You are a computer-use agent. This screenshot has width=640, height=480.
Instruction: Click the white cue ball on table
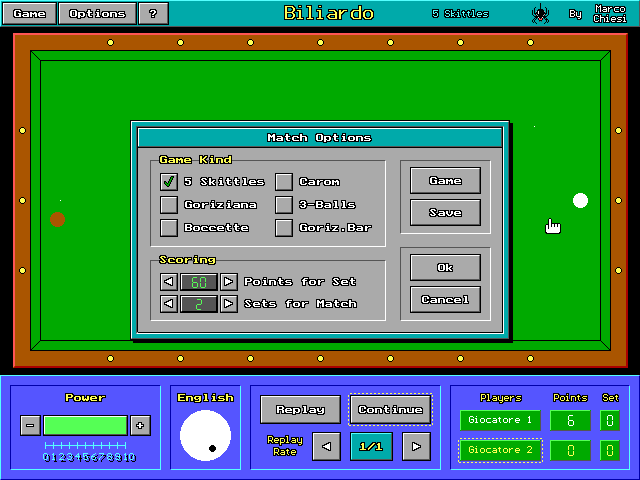tap(580, 200)
